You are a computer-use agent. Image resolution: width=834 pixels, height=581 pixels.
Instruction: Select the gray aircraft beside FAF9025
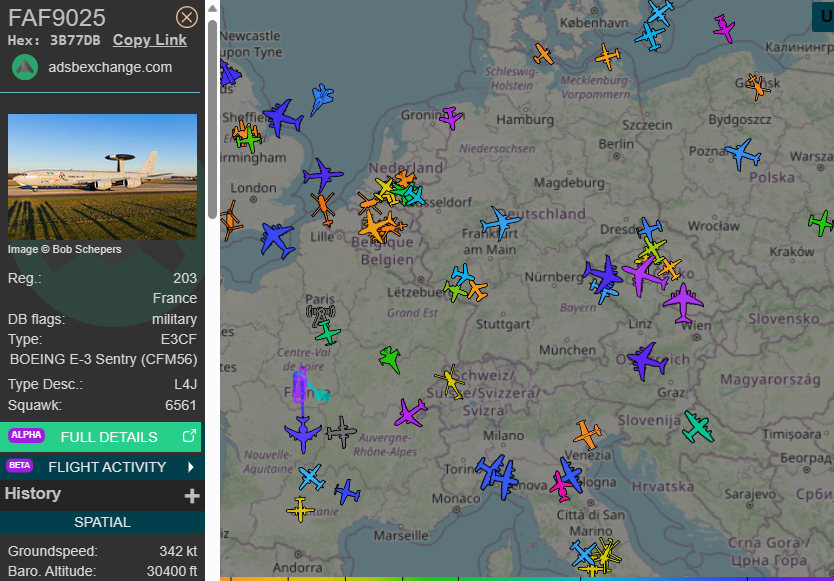(341, 432)
